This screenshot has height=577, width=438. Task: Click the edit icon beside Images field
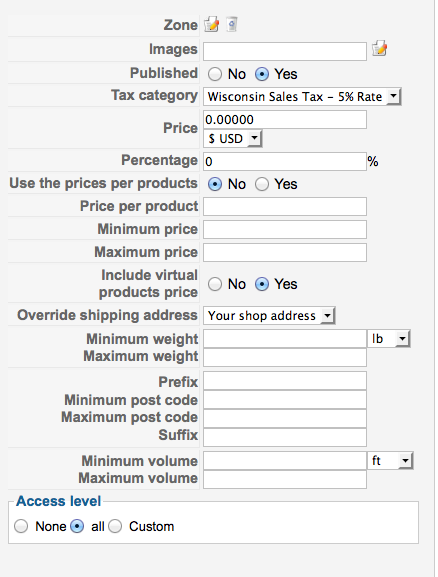pyautogui.click(x=379, y=49)
